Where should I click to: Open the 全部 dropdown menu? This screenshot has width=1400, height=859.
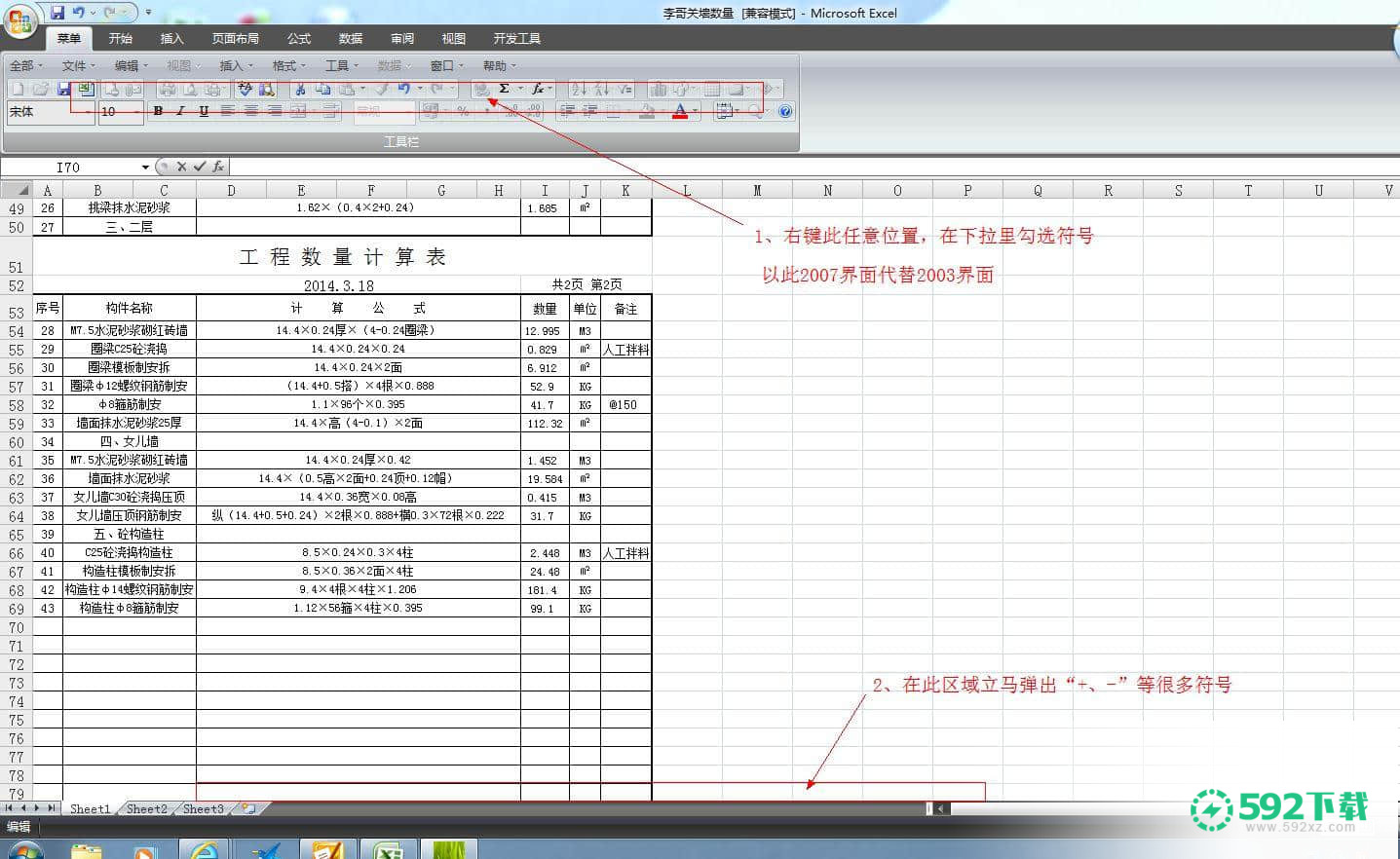26,65
